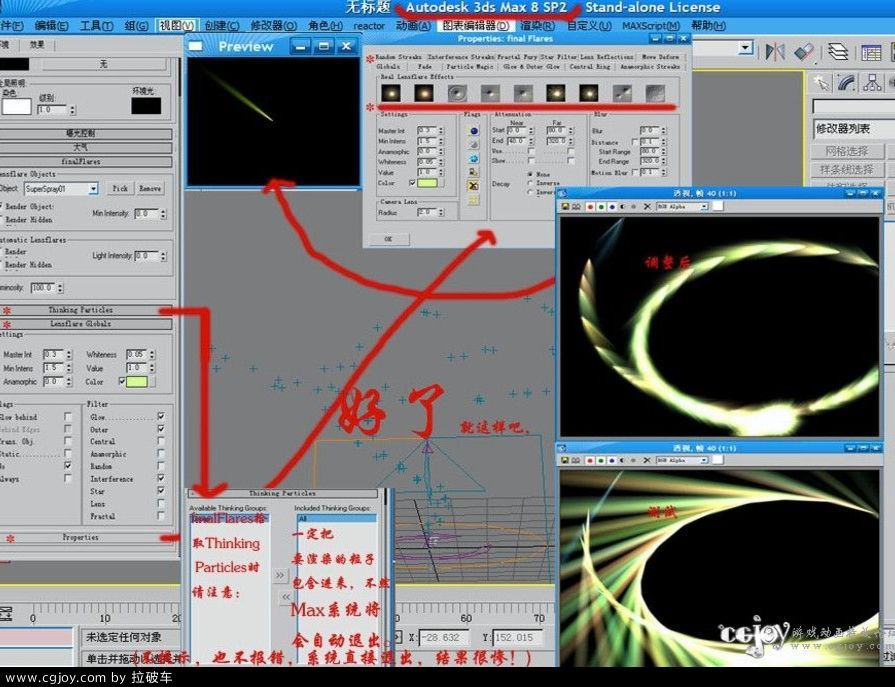Switch to the Hierarchy command panel icon

pyautogui.click(x=872, y=83)
